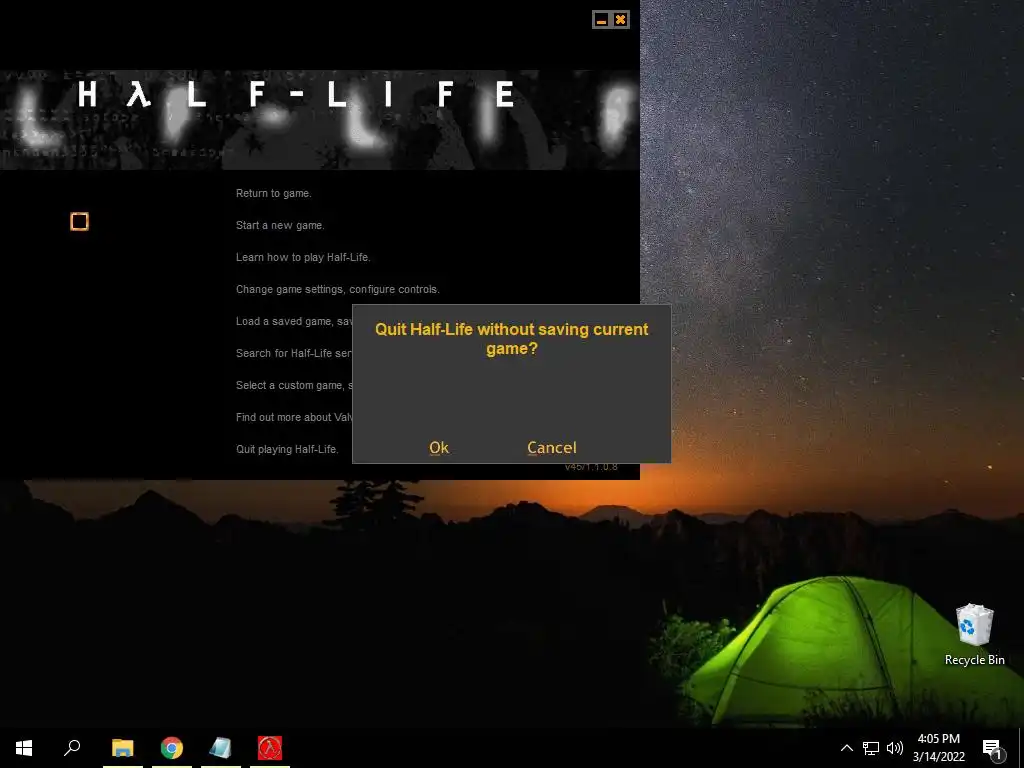The height and width of the screenshot is (768, 1024).
Task: Choose Start a new game
Action: click(x=280, y=225)
